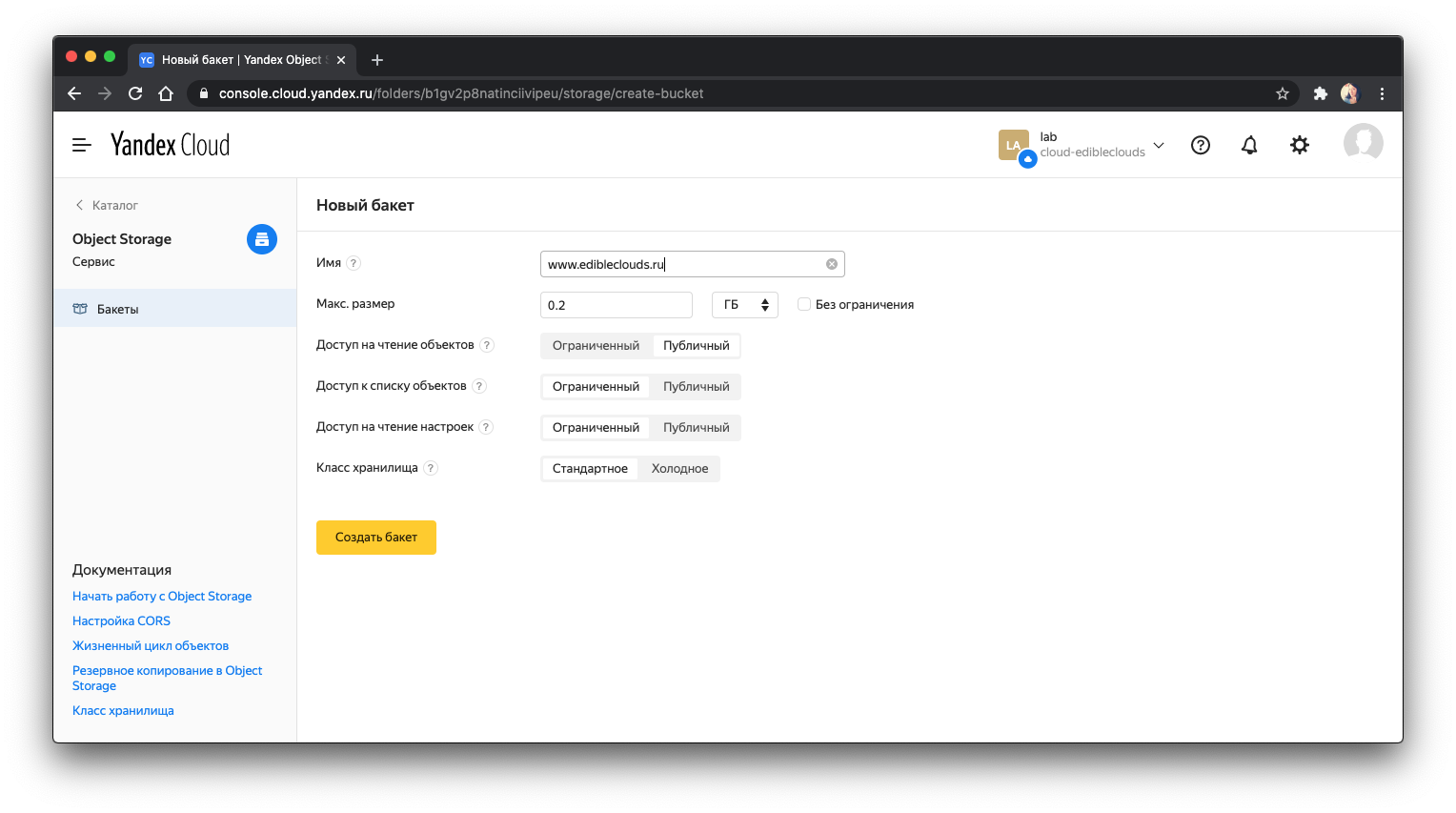The height and width of the screenshot is (813, 1456).
Task: Click the blue Object Storage service icon
Action: click(x=262, y=239)
